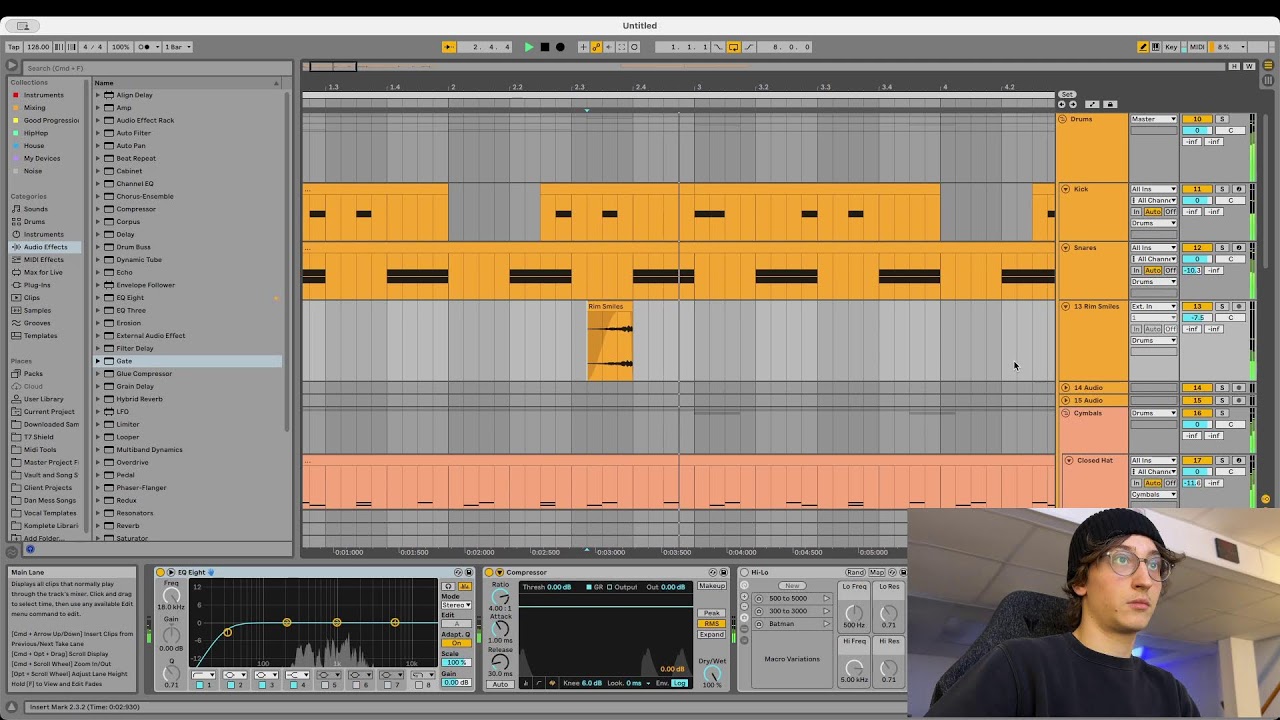This screenshot has height=720, width=1280.
Task: Unfold the Kick track
Action: [1065, 189]
